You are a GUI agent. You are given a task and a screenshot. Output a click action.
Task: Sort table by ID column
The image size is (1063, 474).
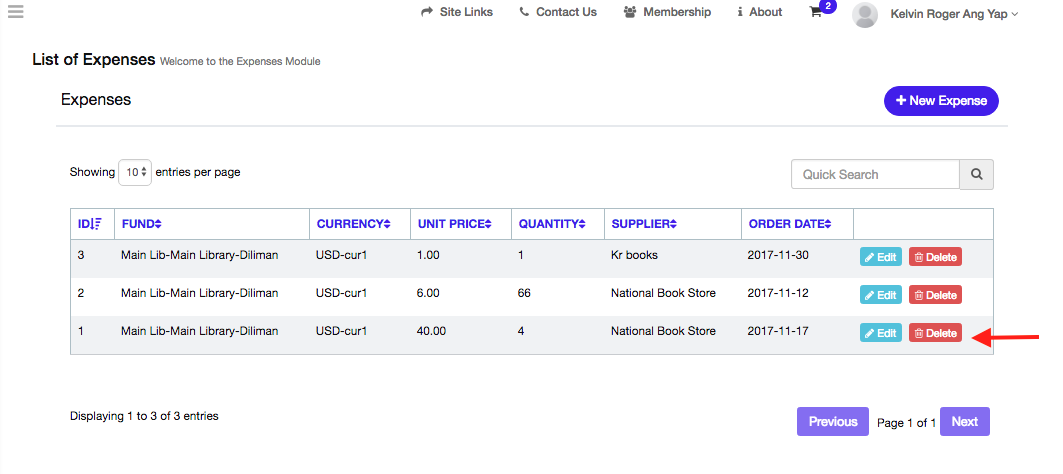(90, 224)
